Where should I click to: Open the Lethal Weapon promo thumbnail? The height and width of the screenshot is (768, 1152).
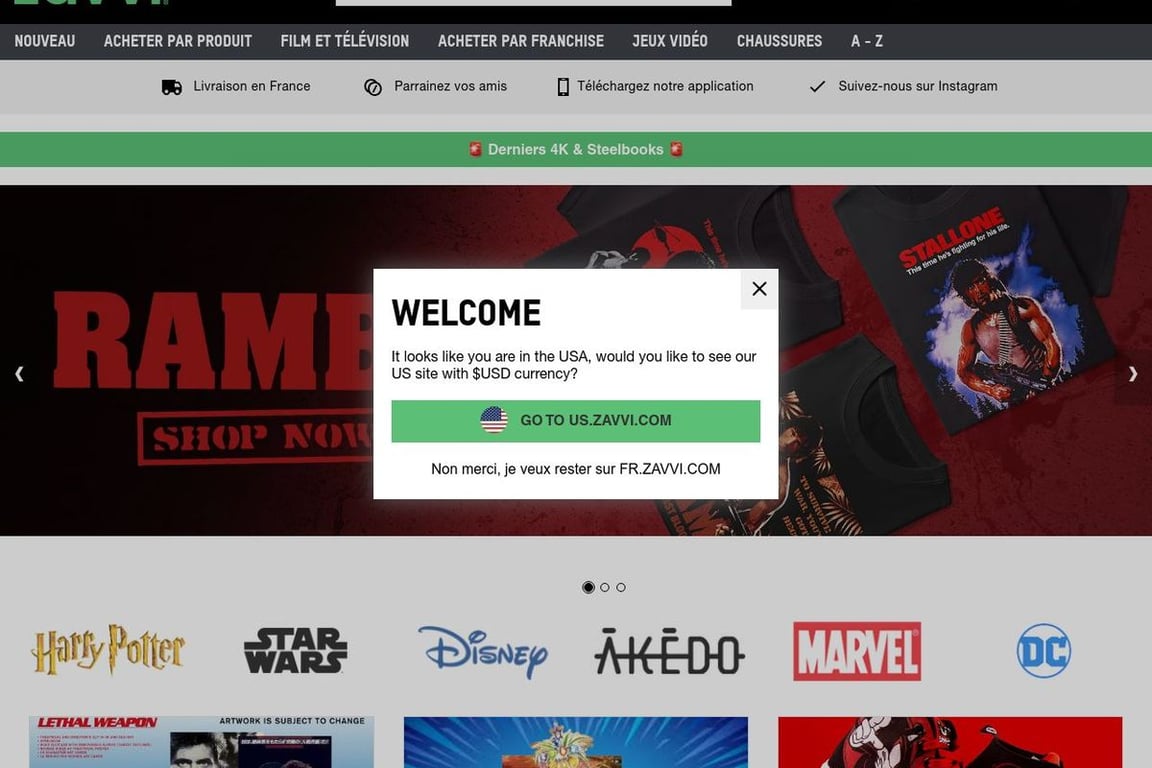pyautogui.click(x=201, y=742)
